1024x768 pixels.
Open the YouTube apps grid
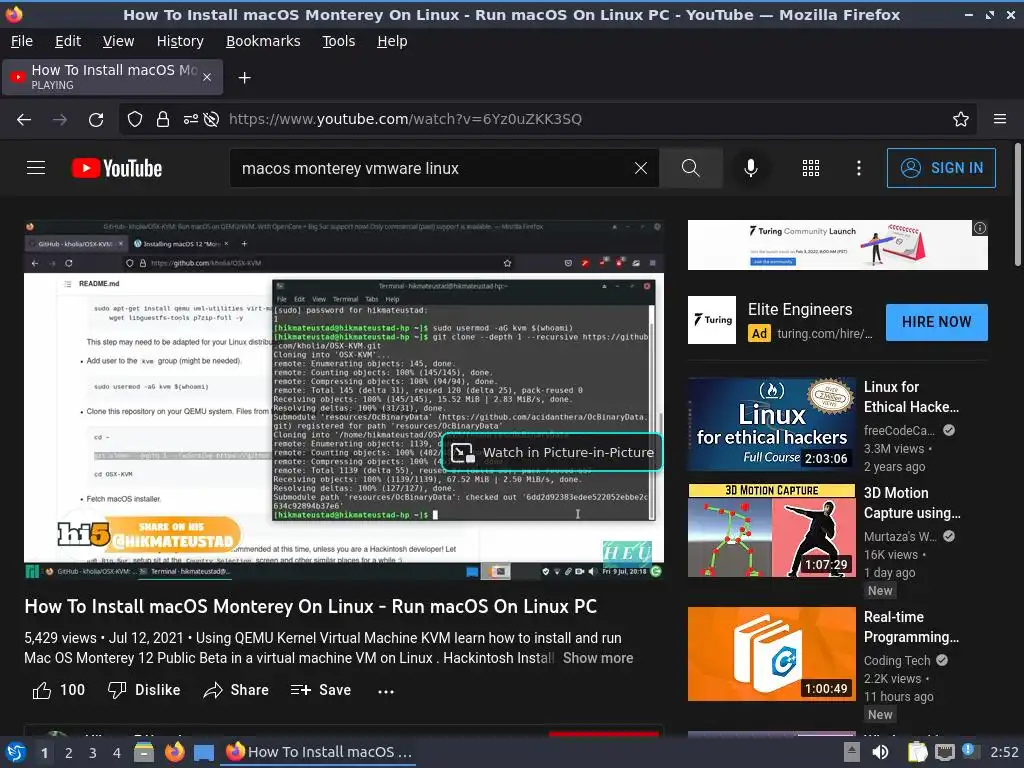coord(810,168)
